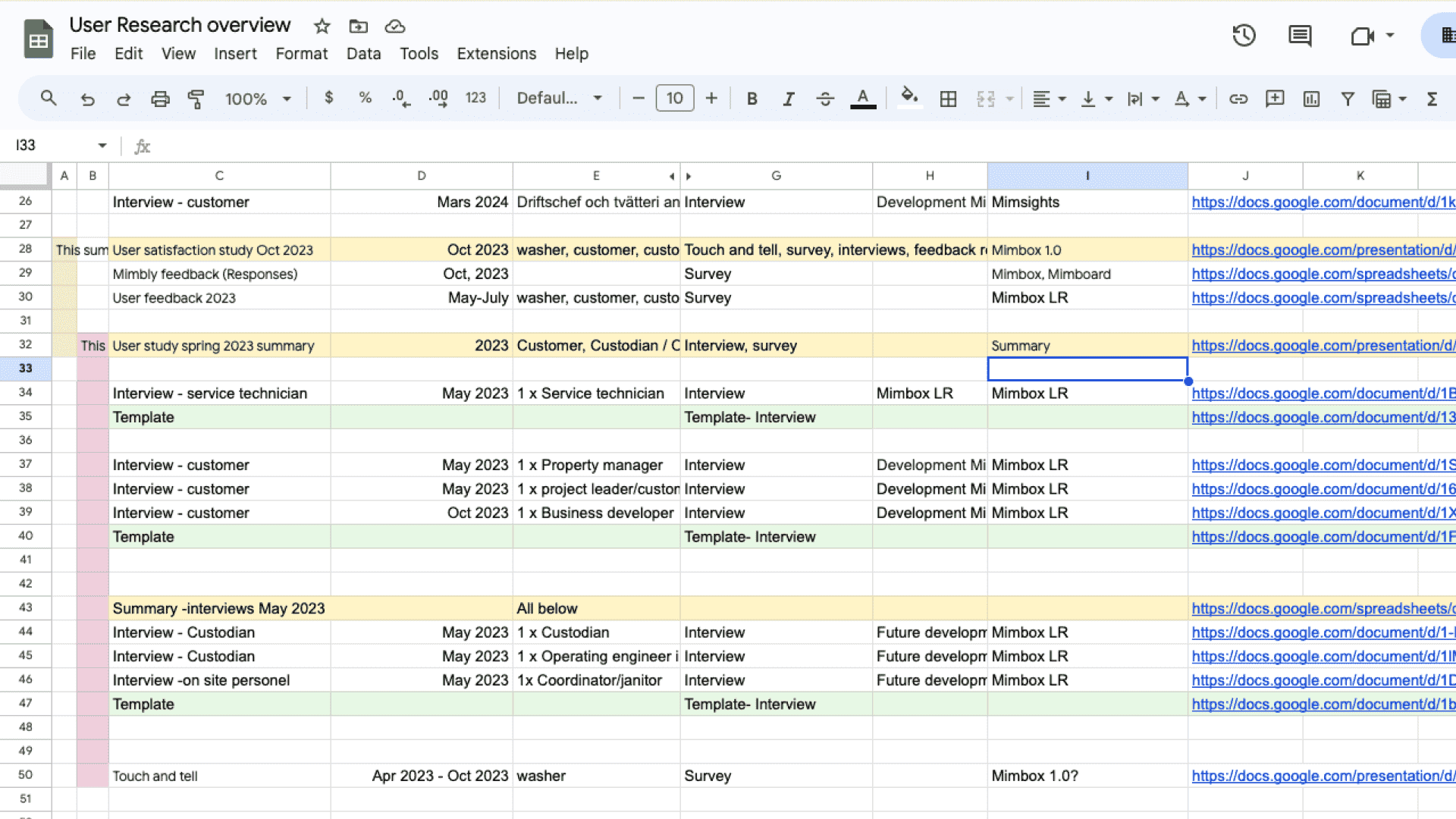
Task: Open the text wrapping dropdown
Action: tap(1144, 99)
